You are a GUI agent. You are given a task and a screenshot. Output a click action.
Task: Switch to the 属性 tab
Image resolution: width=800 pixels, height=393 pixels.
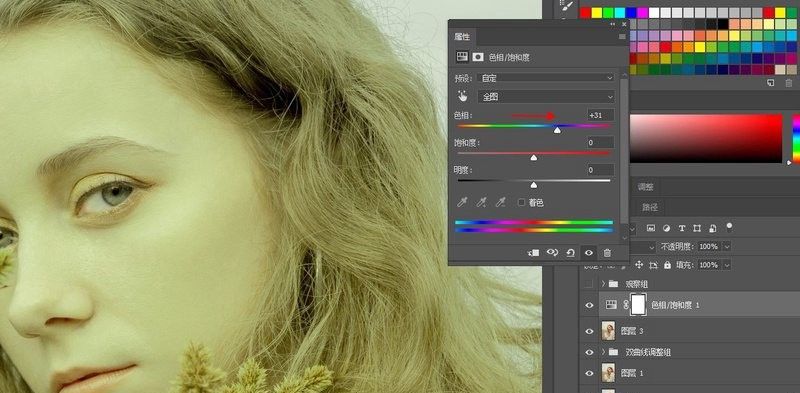click(462, 37)
